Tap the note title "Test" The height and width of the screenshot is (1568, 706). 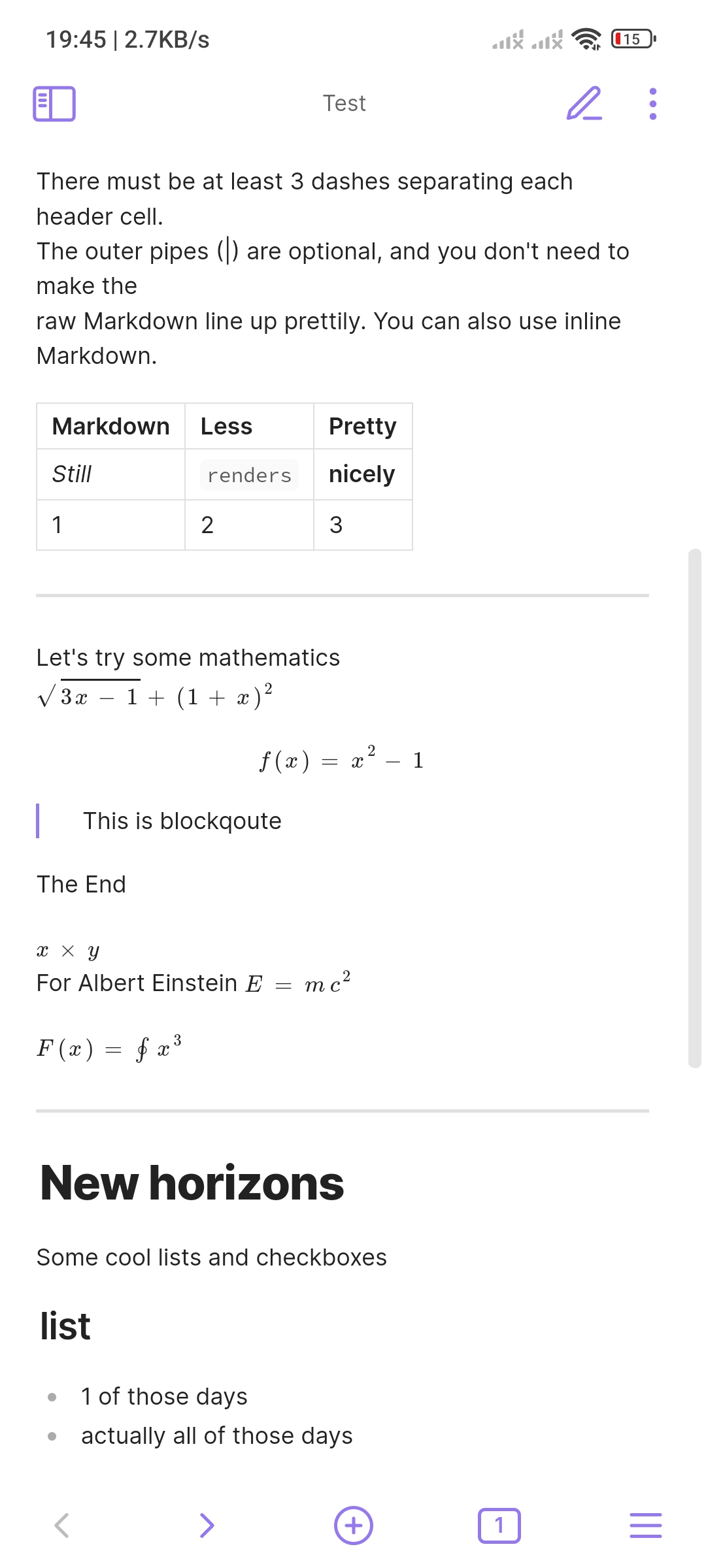point(345,103)
